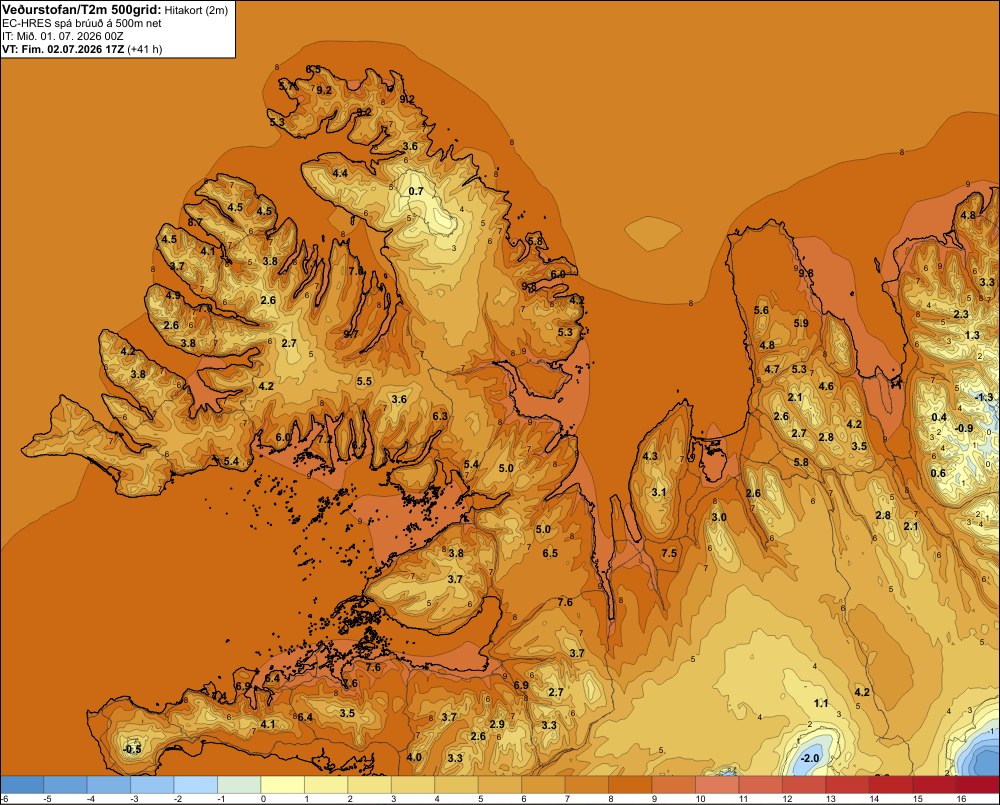Click the 8.7 temperature label in the Westfjords
1000x805 pixels.
[195, 222]
